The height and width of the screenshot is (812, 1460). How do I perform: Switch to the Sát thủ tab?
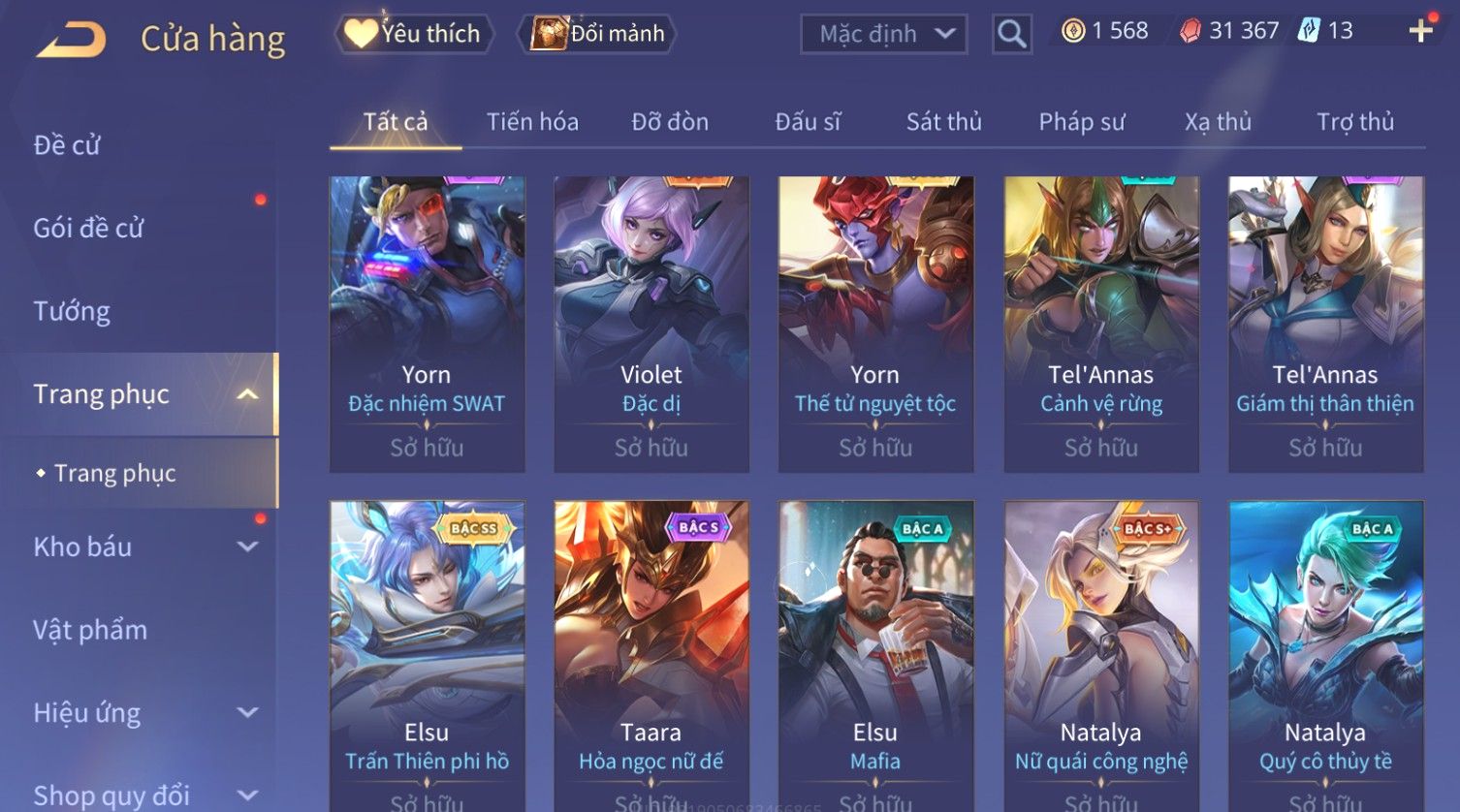coord(943,122)
